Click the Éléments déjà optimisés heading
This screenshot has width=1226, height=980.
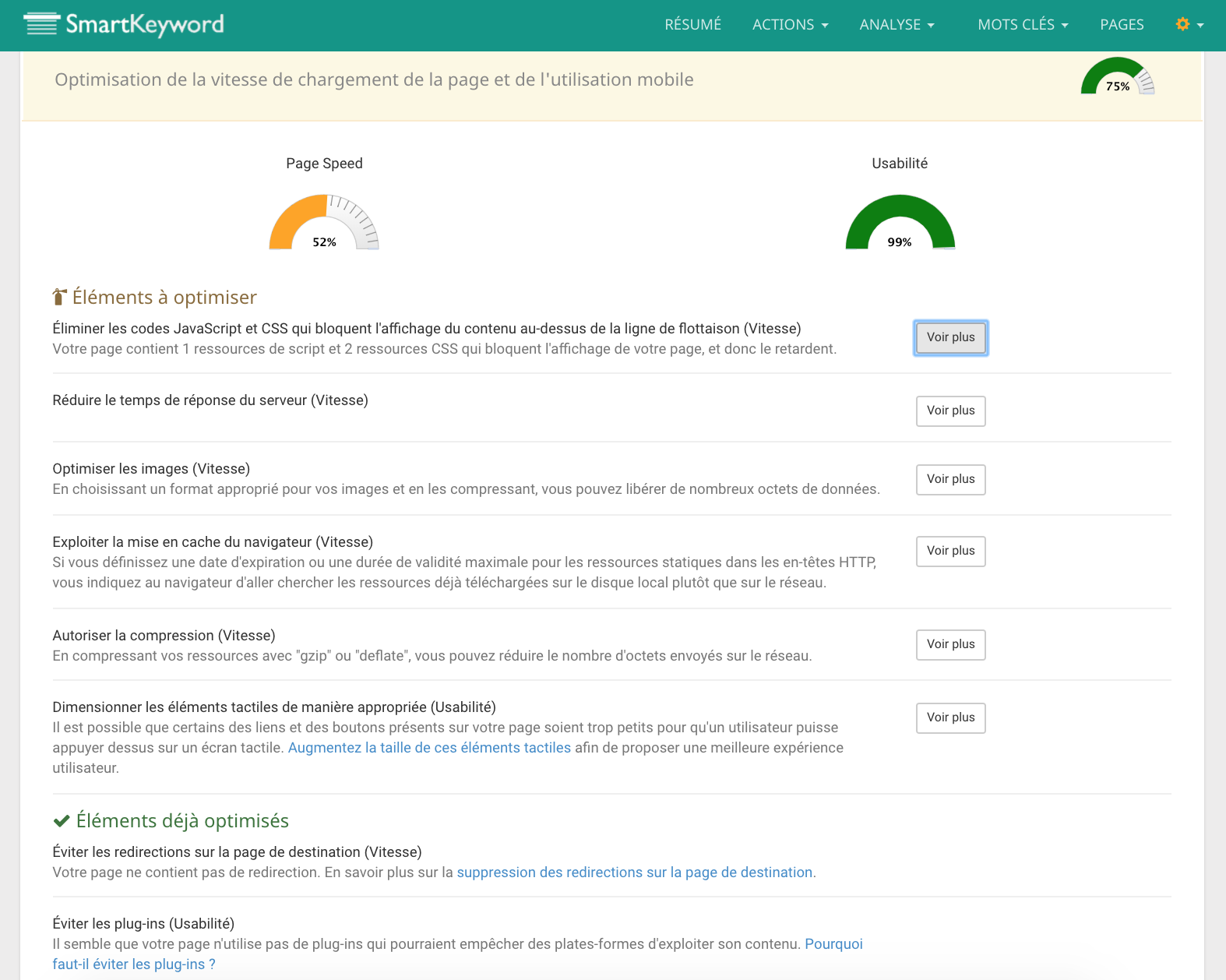click(x=182, y=820)
